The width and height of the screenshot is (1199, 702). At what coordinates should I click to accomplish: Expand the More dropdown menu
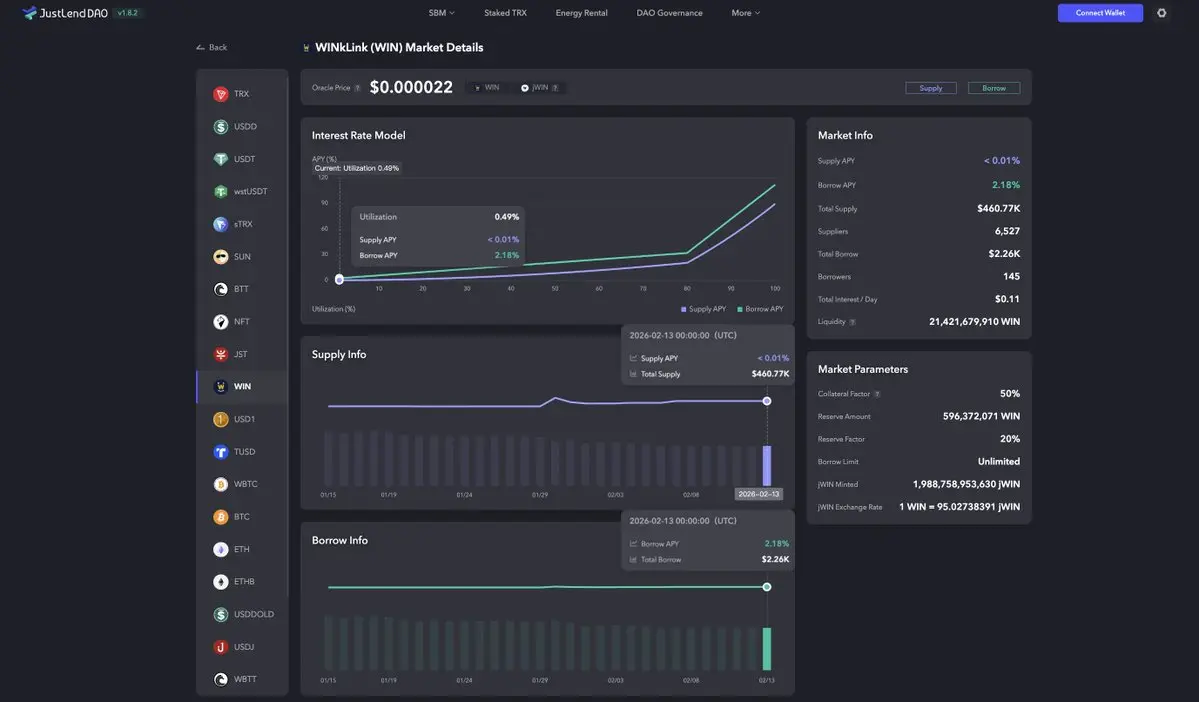click(x=745, y=13)
